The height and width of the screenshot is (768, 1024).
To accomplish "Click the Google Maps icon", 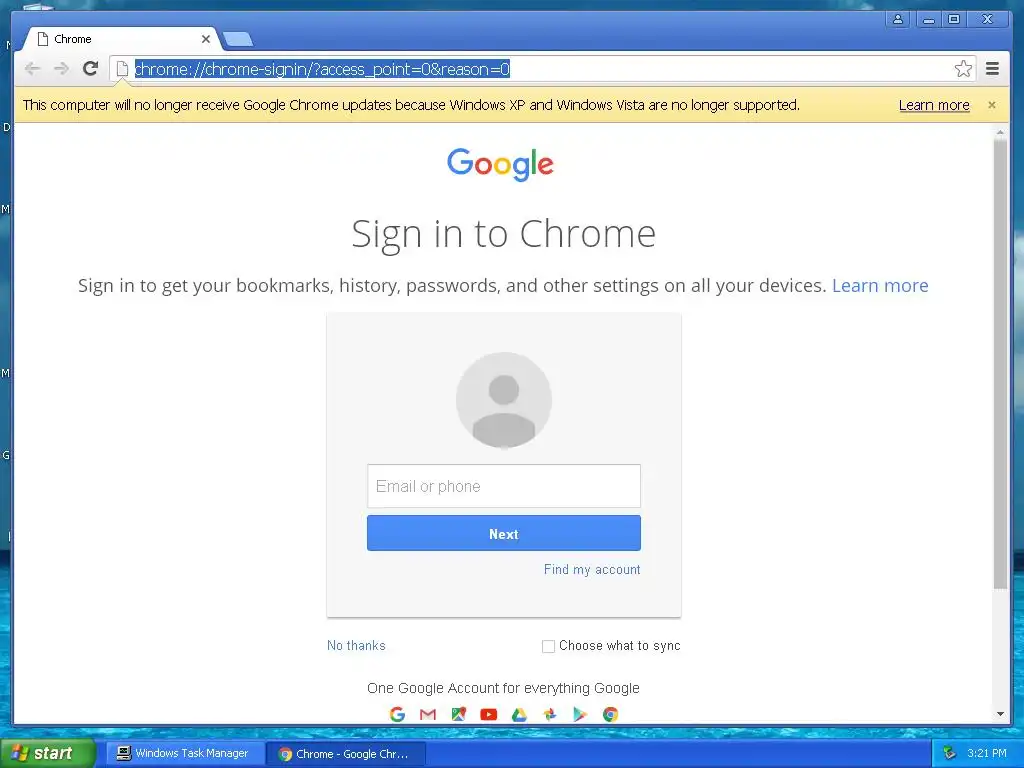I will coord(458,714).
